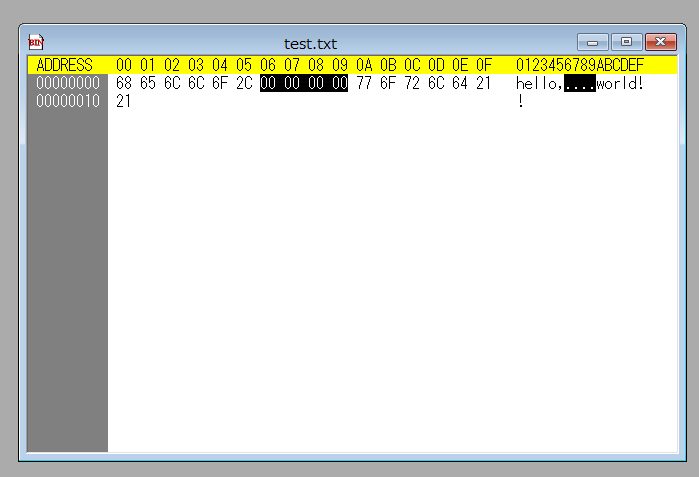Image resolution: width=699 pixels, height=477 pixels.
Task: Select byte 6C under column 02
Action: click(x=172, y=83)
